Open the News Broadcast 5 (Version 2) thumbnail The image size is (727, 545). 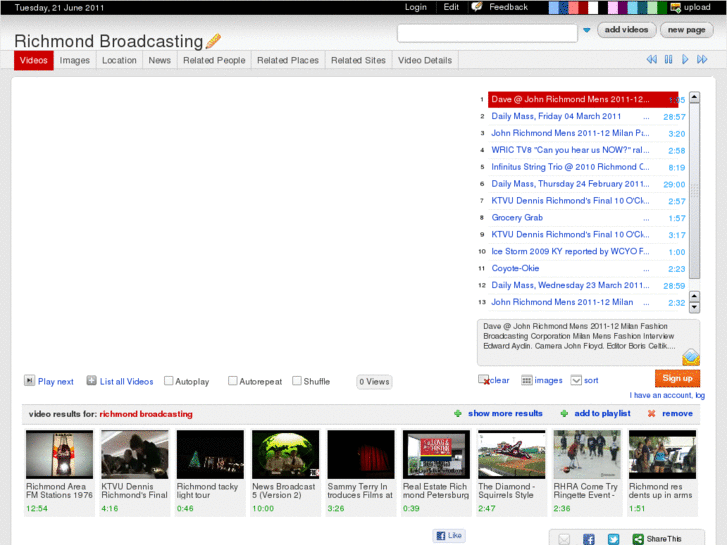pyautogui.click(x=285, y=454)
